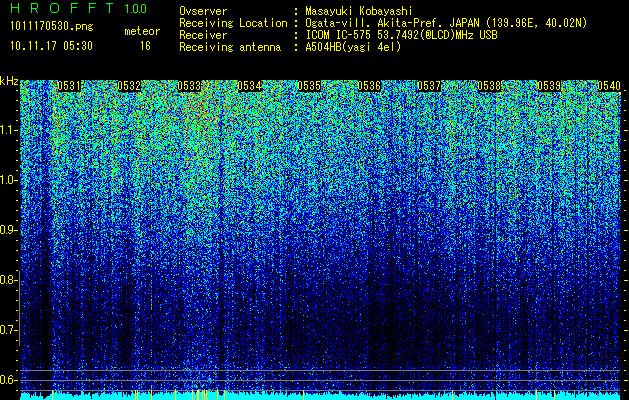Viewport: 629px width, 400px height.
Task: Click the date stamp 10.11.17 05:30
Action: pos(51,46)
